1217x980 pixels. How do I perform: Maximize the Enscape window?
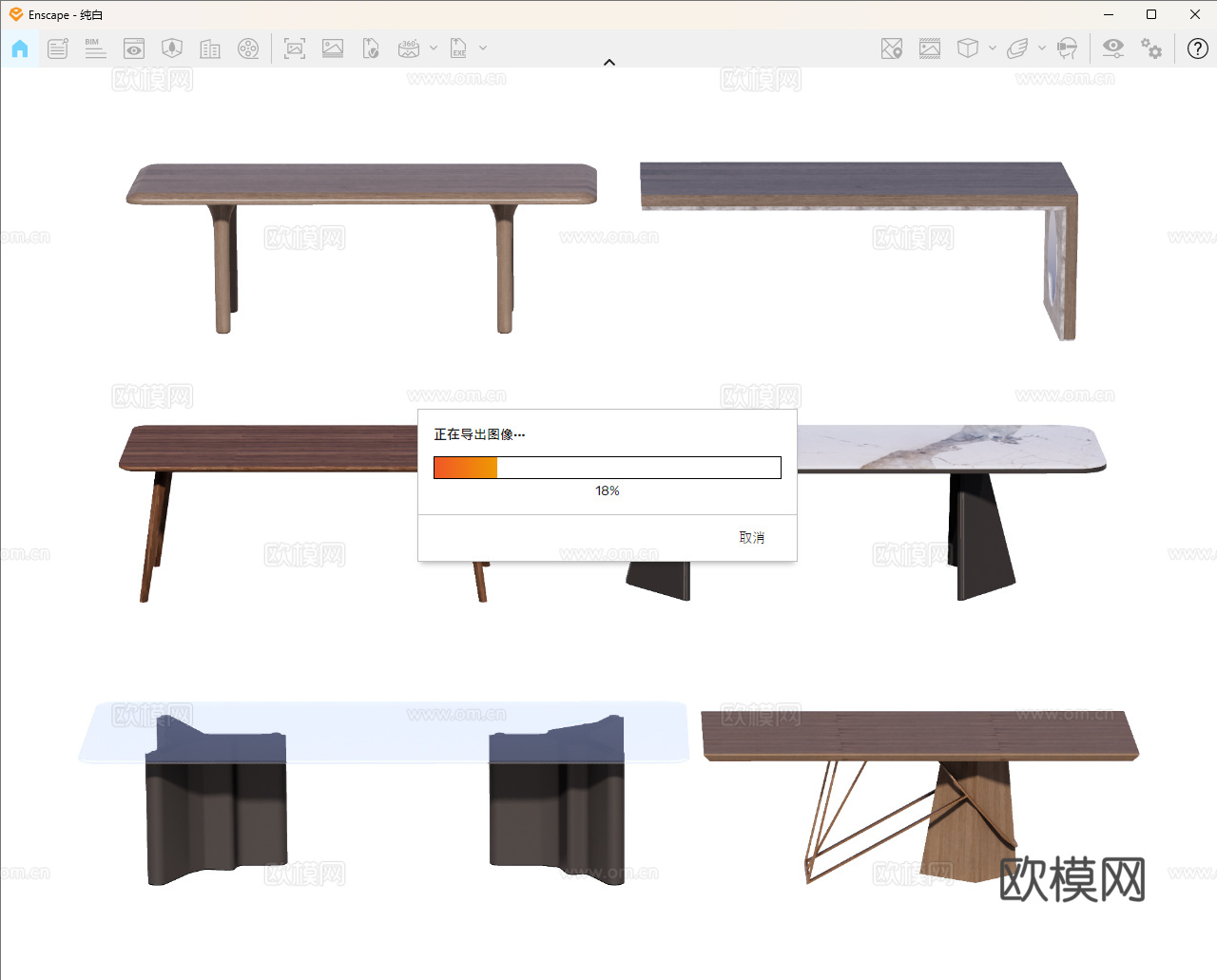(1151, 14)
